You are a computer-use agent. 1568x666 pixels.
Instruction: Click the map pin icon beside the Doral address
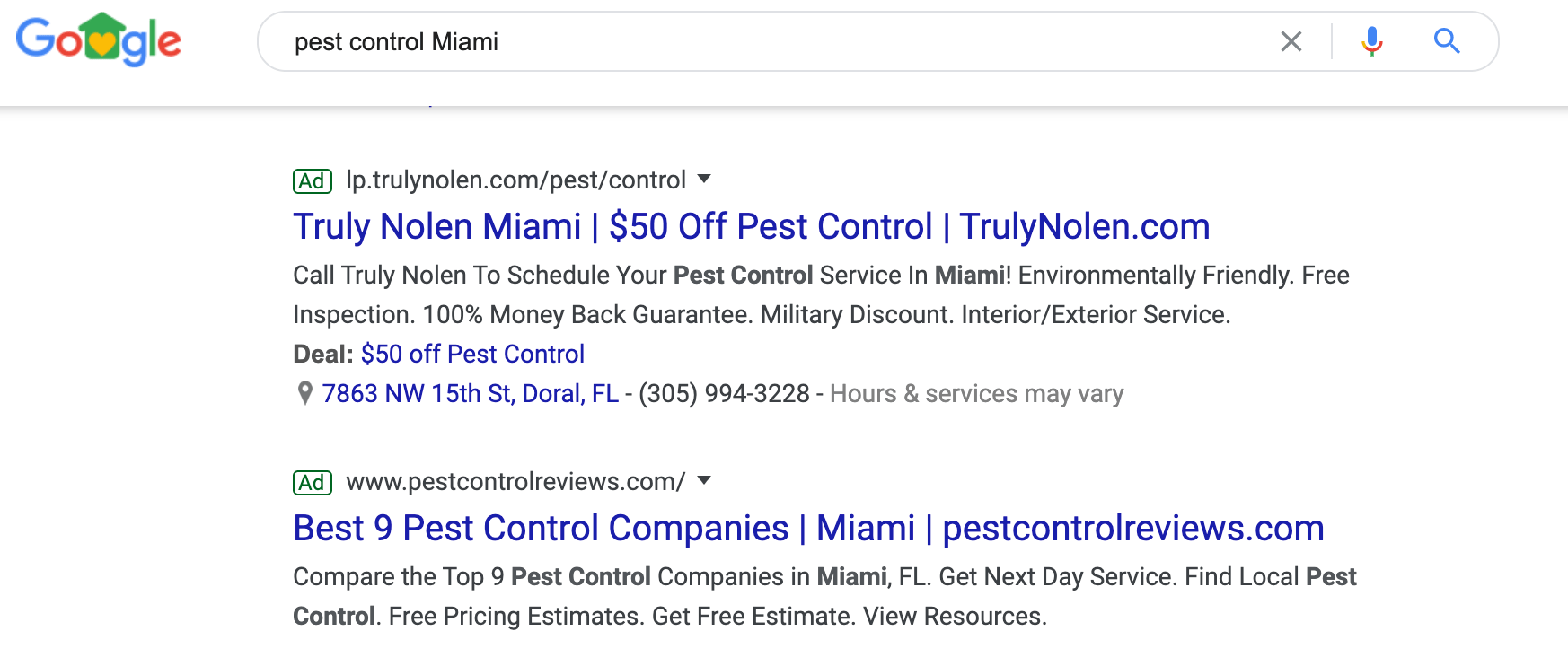coord(304,393)
